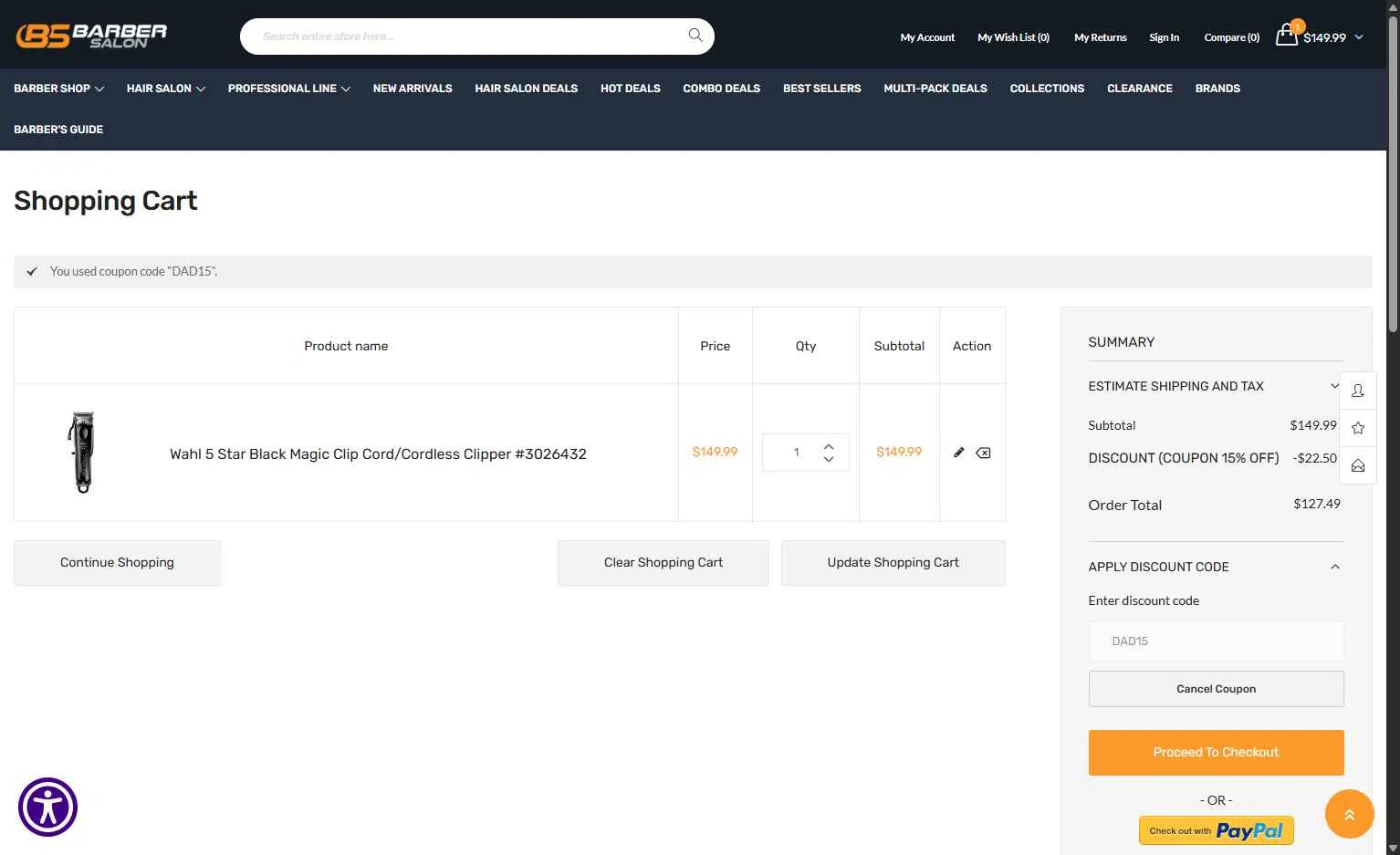Open the Compare (0) link
The image size is (1400, 855).
(1232, 37)
